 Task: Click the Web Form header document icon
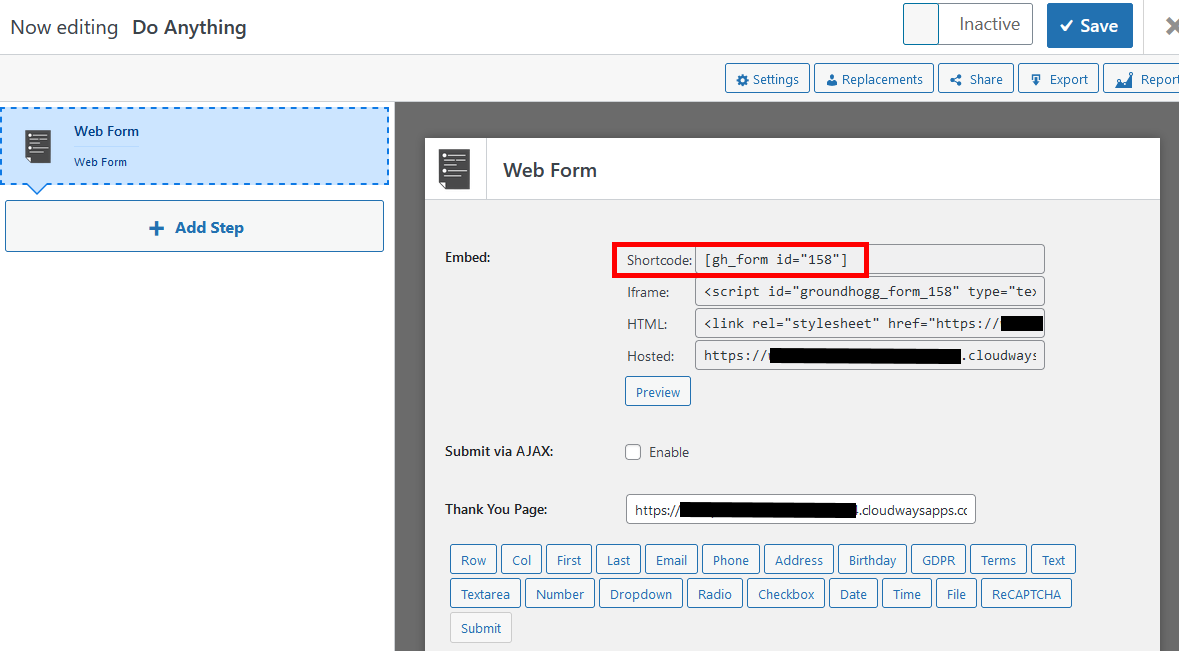456,168
